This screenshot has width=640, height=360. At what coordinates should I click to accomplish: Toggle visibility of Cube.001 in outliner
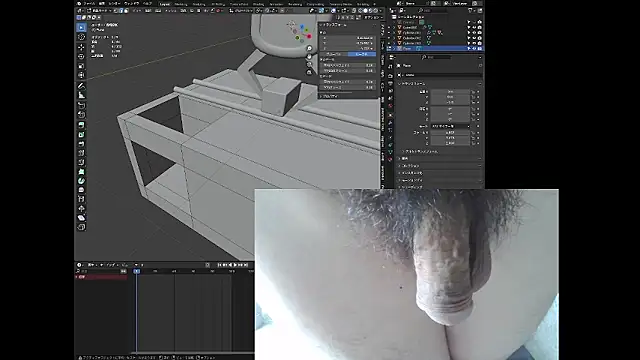pos(474,27)
